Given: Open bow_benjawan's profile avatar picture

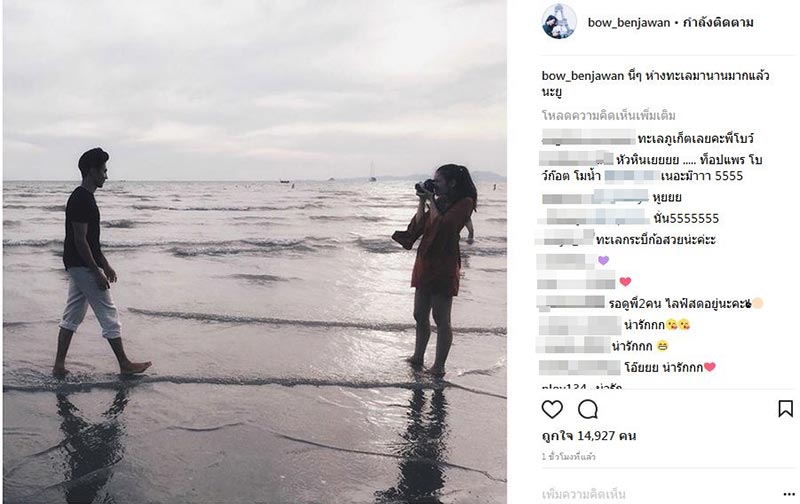Looking at the screenshot, I should 559,21.
